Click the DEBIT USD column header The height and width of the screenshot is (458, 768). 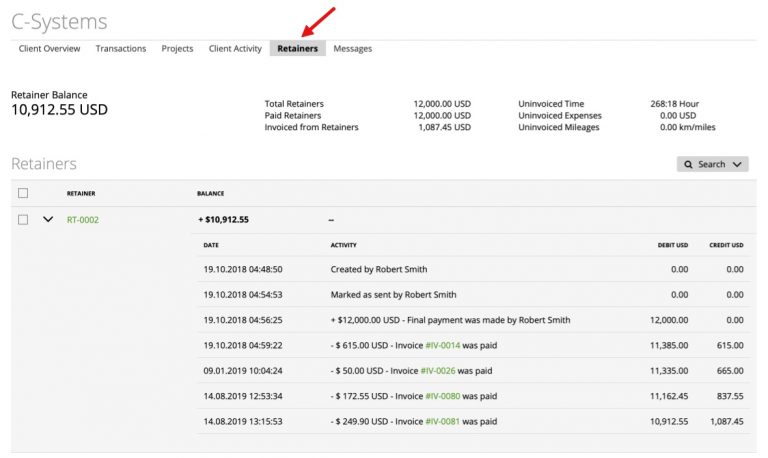(673, 245)
